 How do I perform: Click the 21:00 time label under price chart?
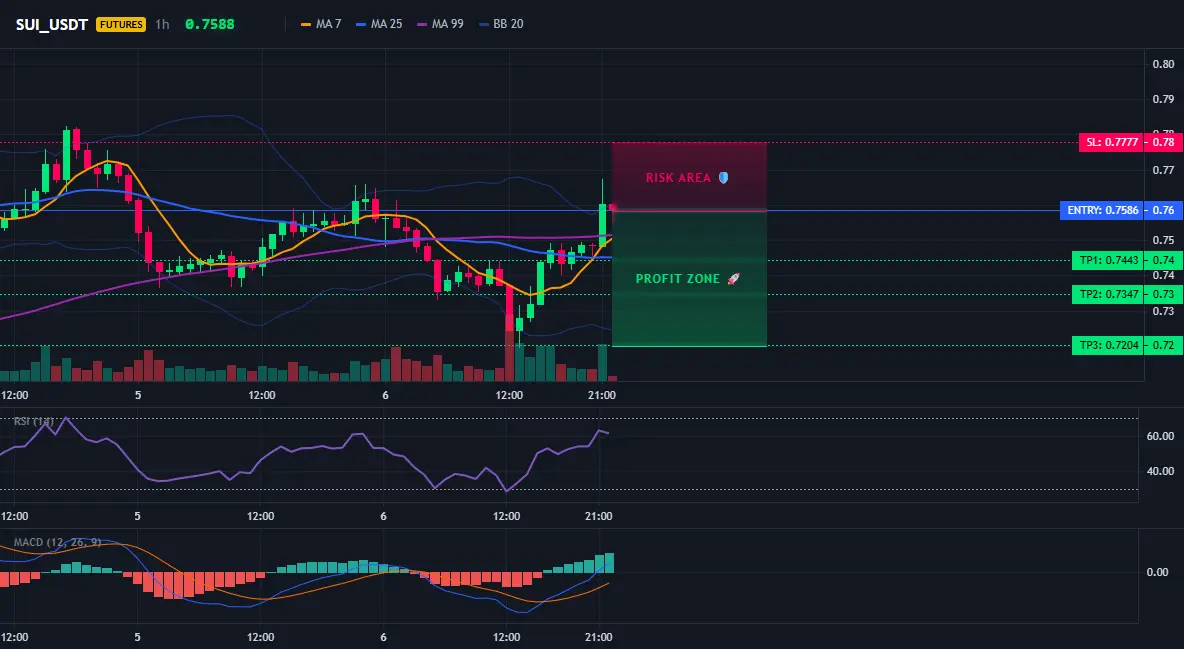coord(601,395)
